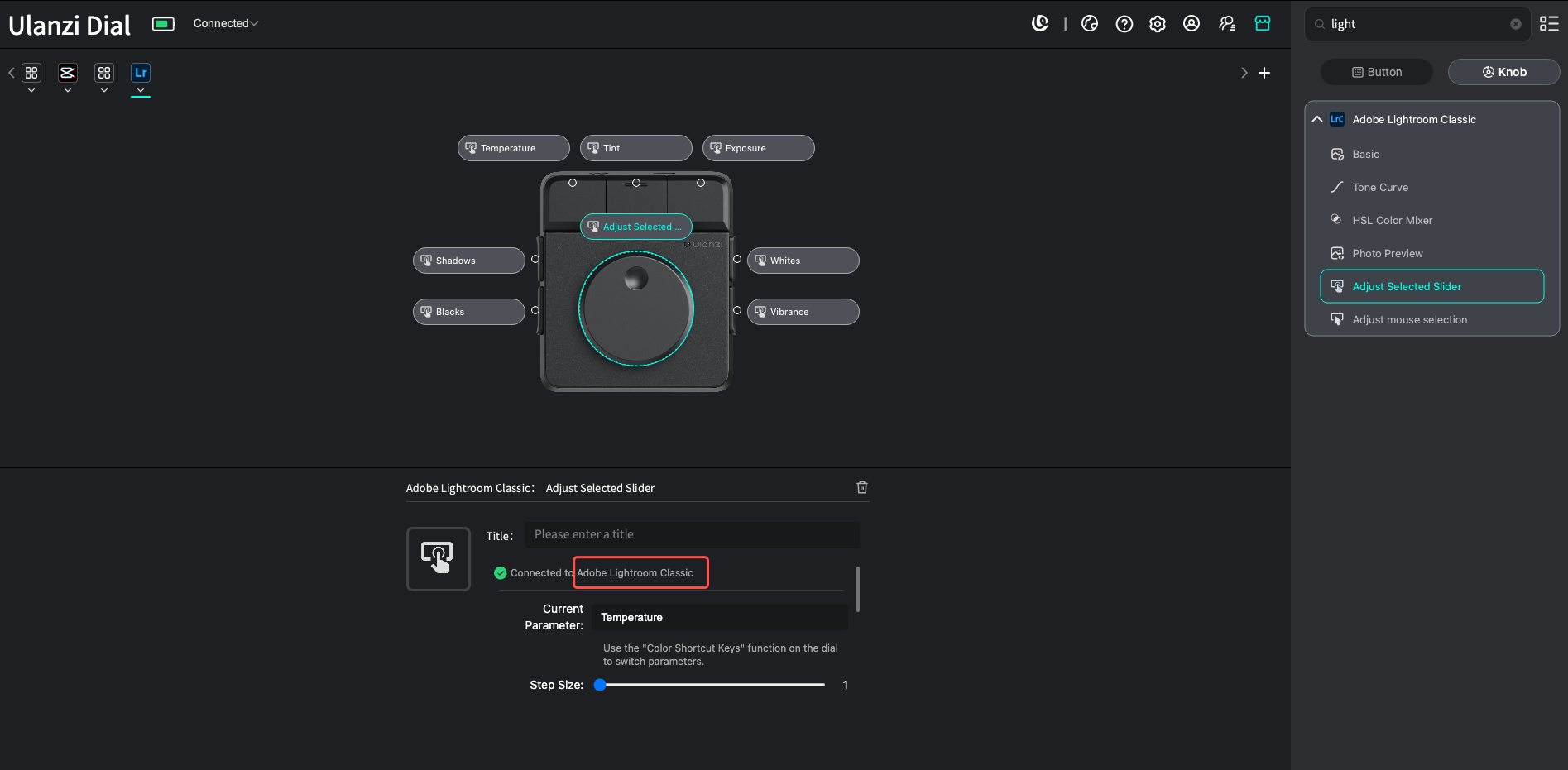
Task: Open the Current Parameter Temperature field
Action: coord(720,617)
